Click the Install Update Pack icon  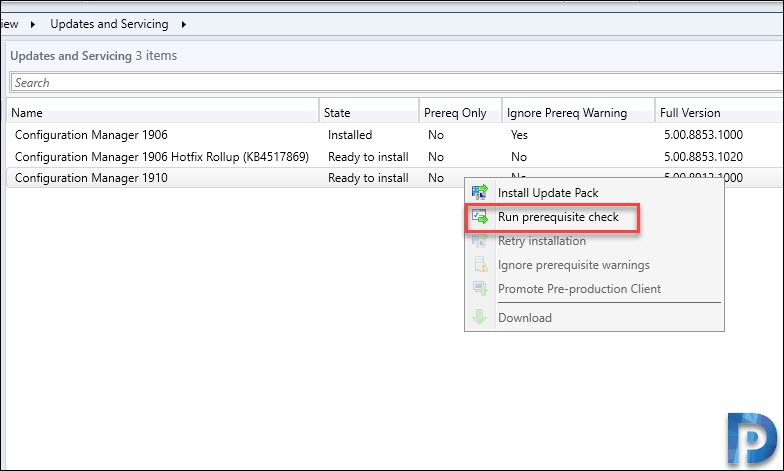point(480,192)
